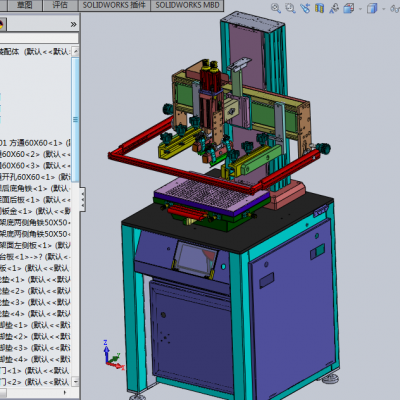Switch to the 评估 tab
Screen dimensions: 400x400
click(x=60, y=5)
